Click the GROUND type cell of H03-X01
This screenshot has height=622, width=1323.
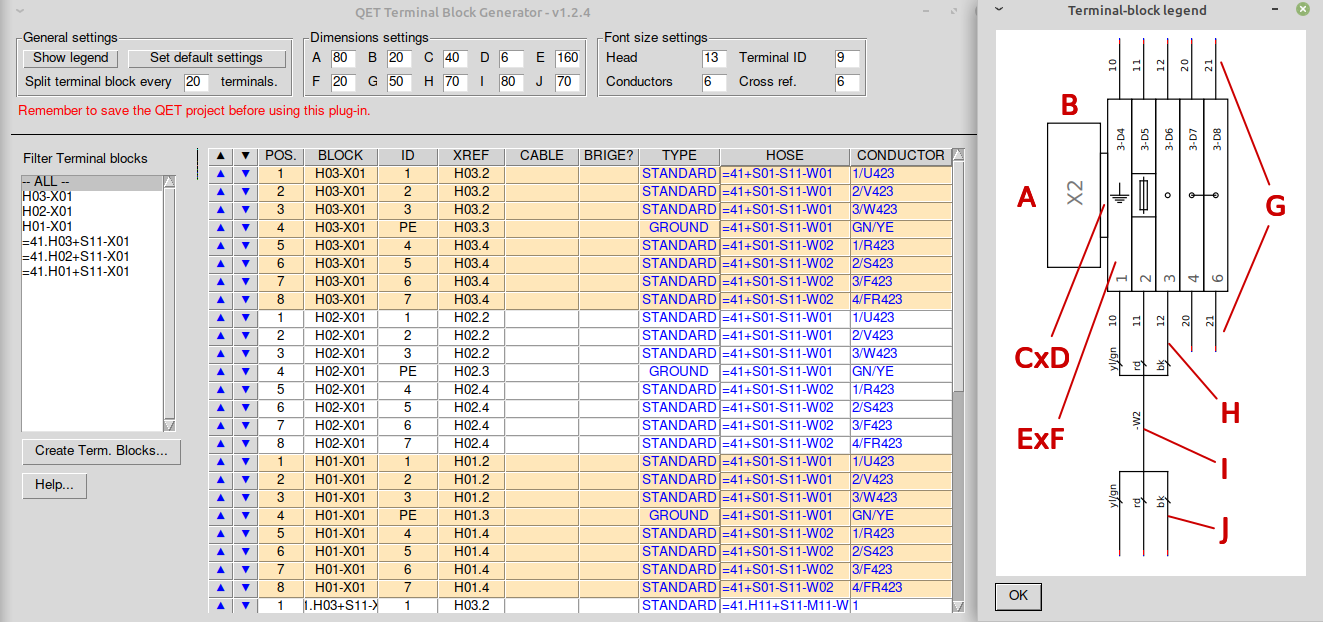point(678,228)
